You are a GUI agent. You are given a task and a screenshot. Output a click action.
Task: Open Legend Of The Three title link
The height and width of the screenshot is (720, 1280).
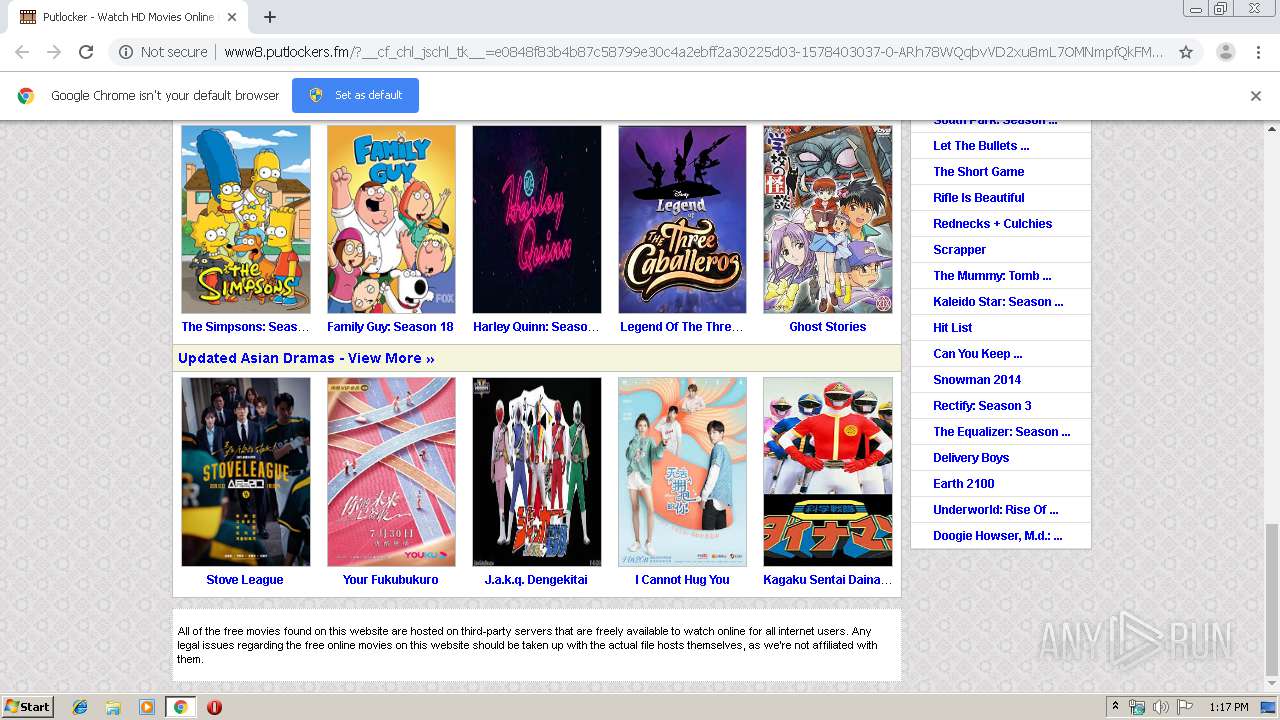[x=682, y=327]
